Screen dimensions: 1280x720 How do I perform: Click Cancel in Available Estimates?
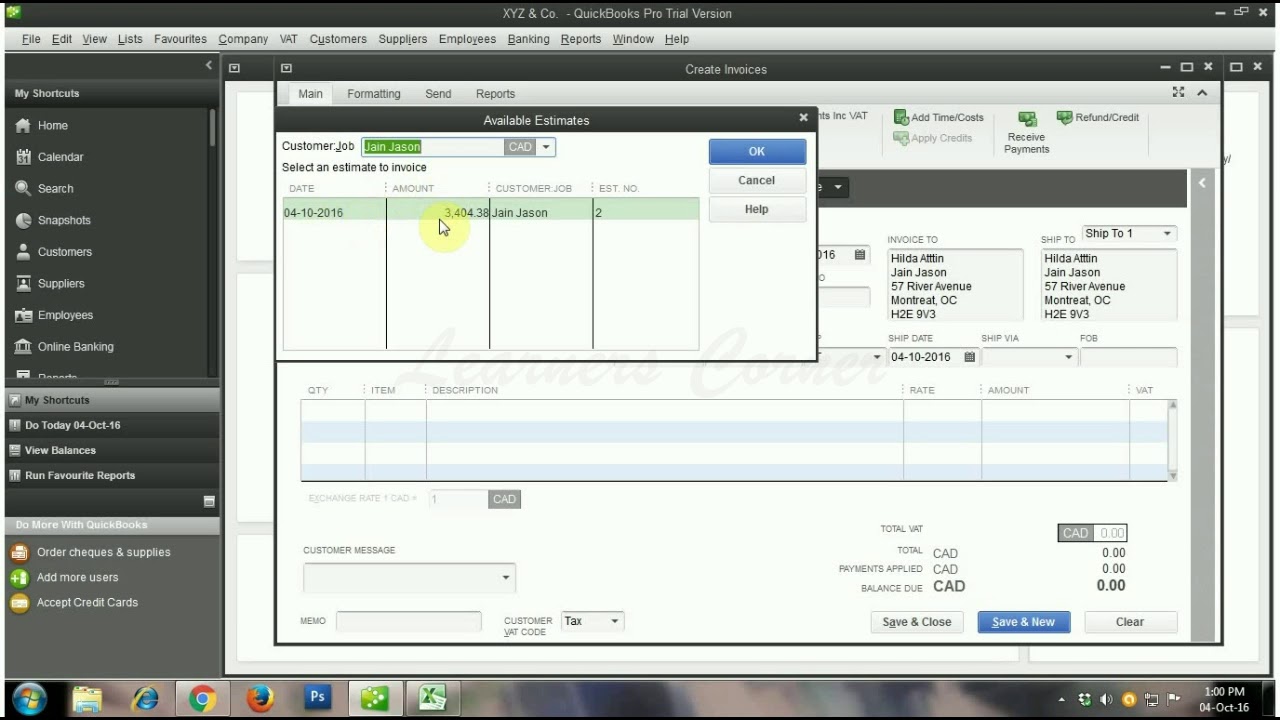coord(757,180)
